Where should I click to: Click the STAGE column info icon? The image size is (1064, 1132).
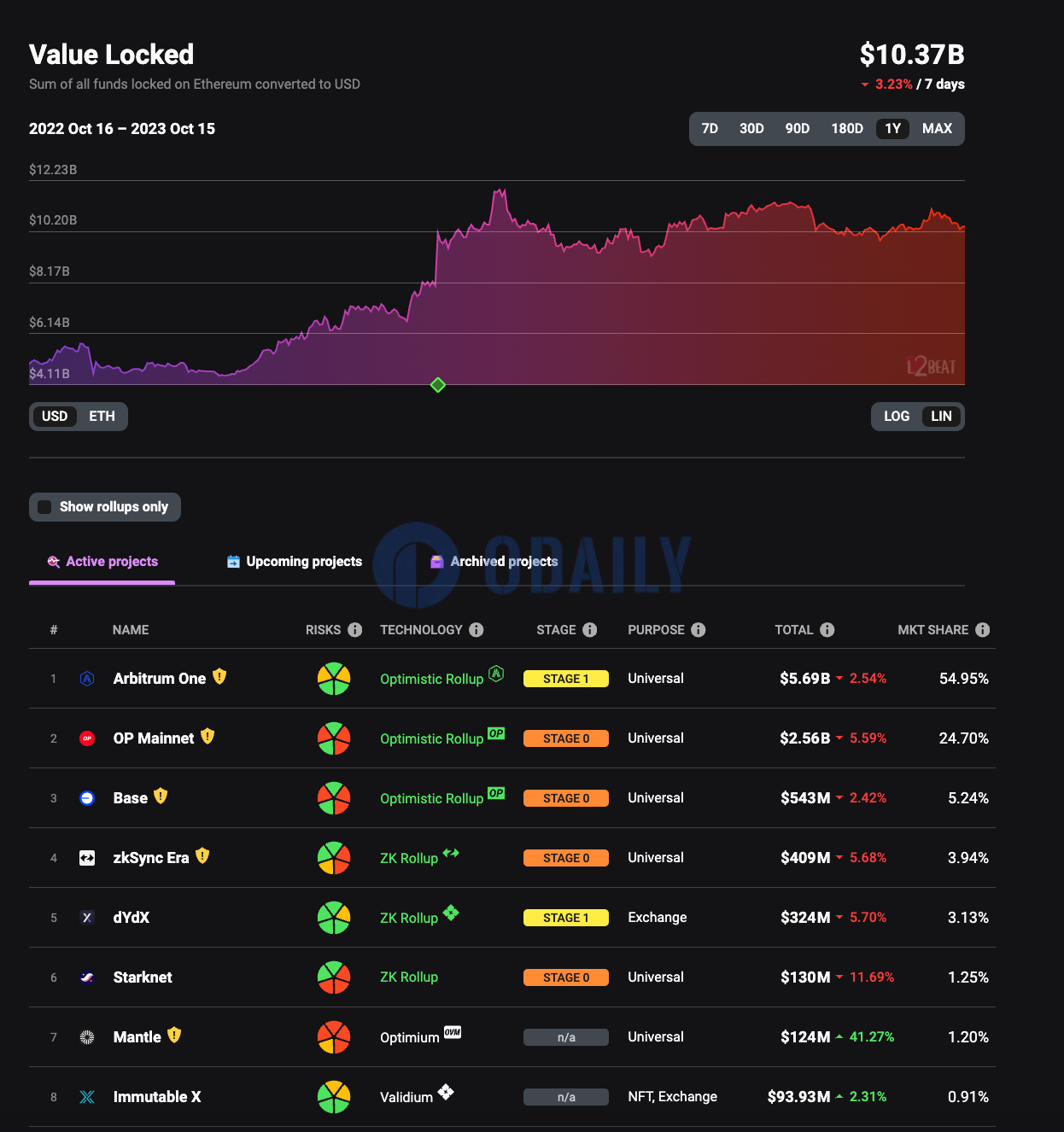[x=590, y=630]
